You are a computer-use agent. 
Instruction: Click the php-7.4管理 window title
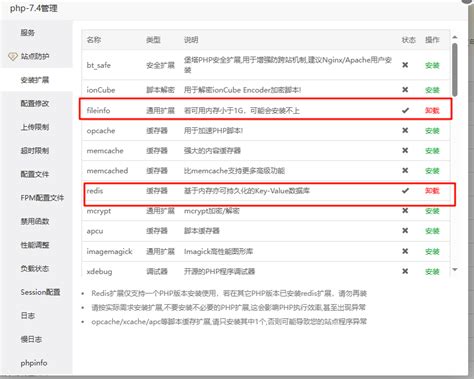coord(34,8)
